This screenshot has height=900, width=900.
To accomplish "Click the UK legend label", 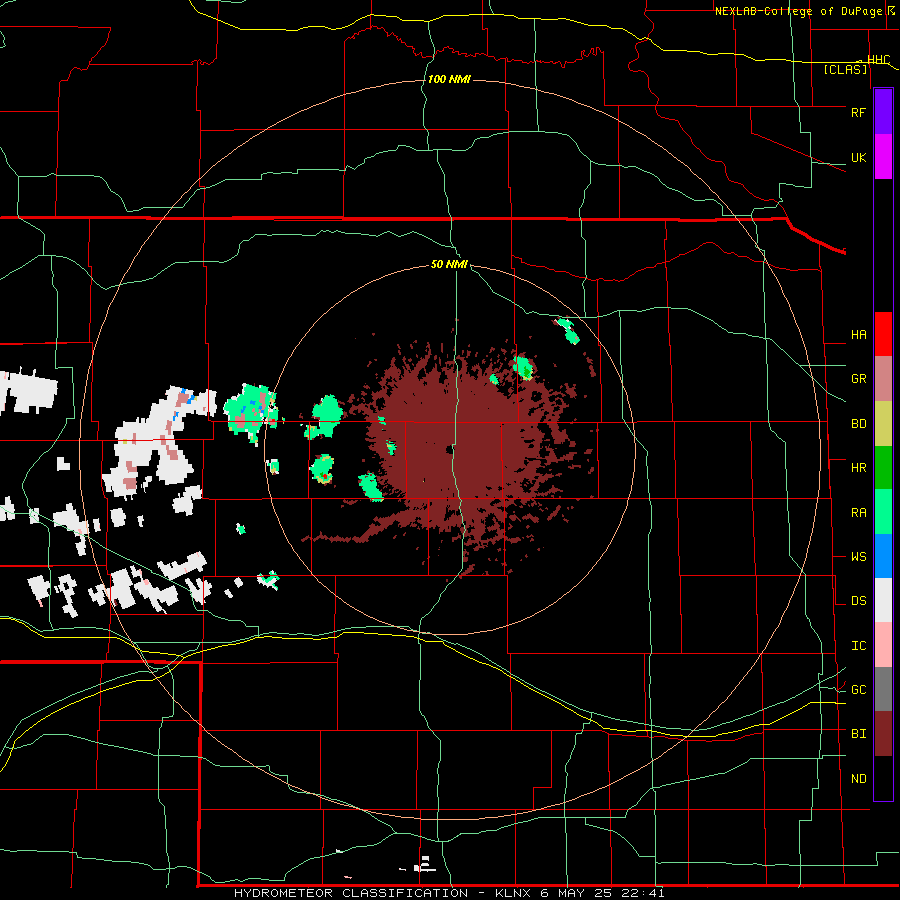I will pyautogui.click(x=858, y=158).
